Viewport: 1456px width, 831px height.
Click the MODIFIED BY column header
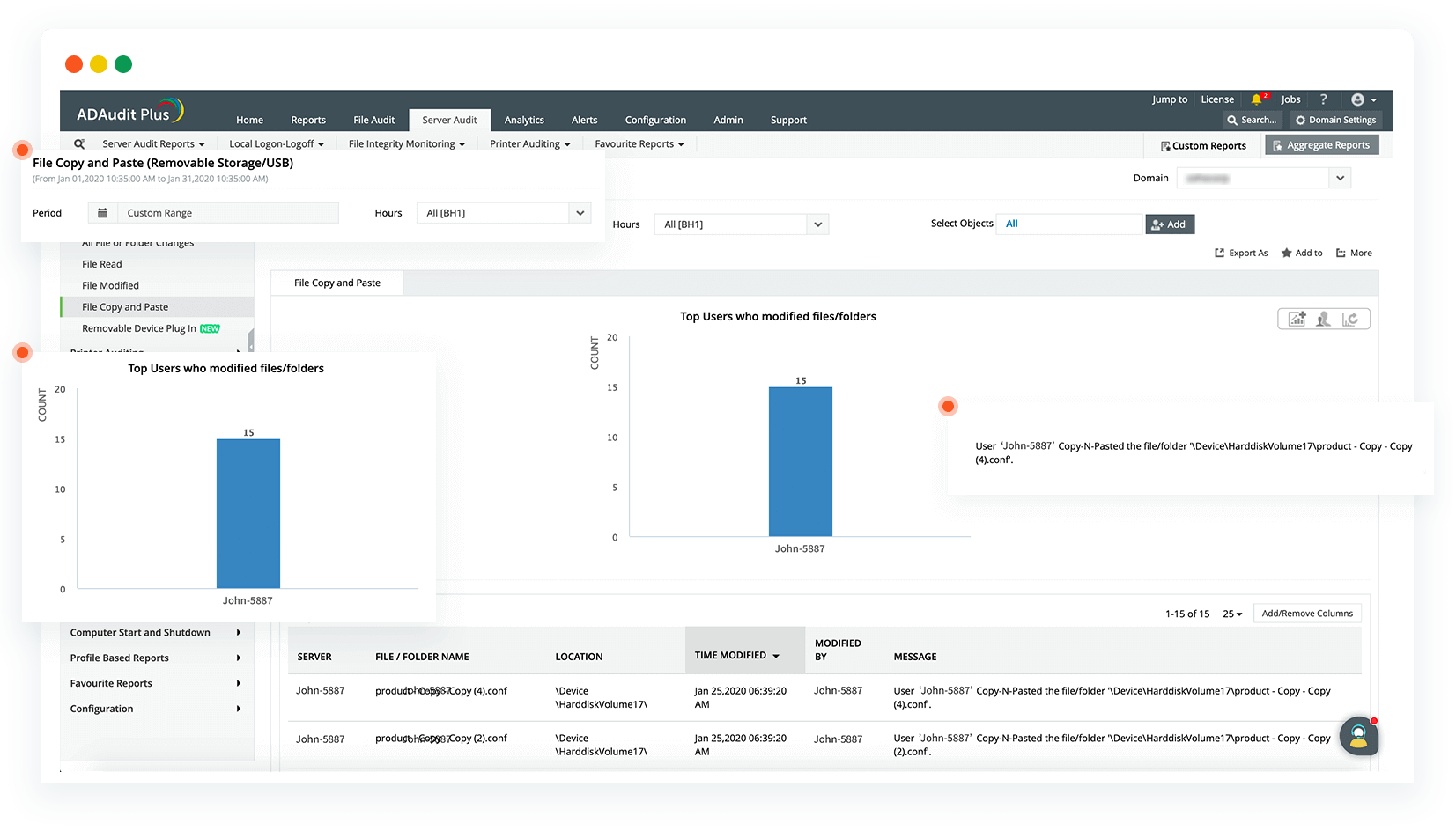[838, 650]
